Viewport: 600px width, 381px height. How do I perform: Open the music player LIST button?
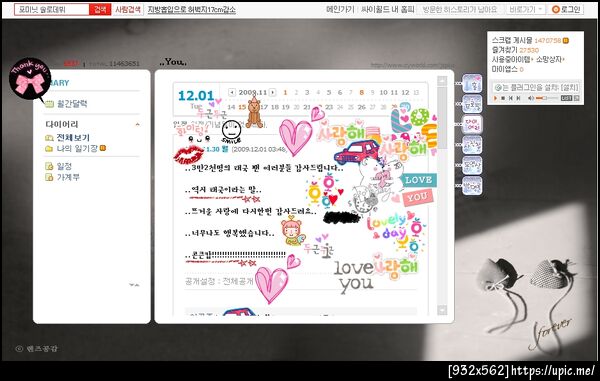(x=566, y=98)
